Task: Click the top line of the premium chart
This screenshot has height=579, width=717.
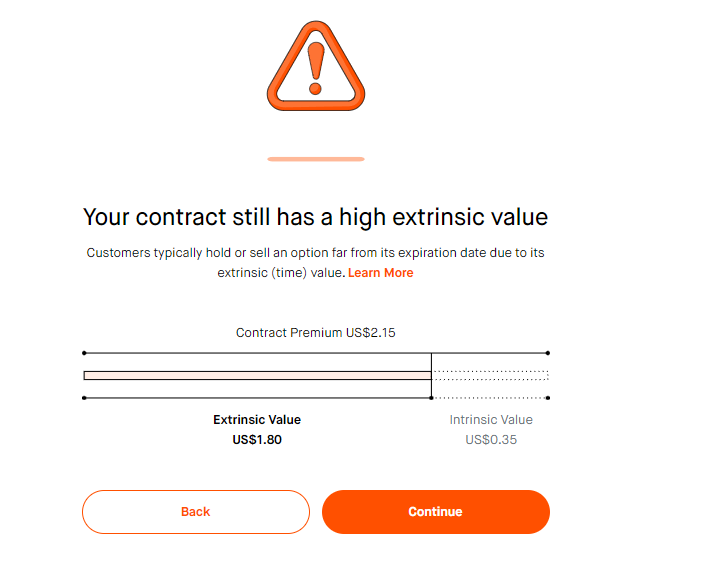Action: tap(316, 353)
